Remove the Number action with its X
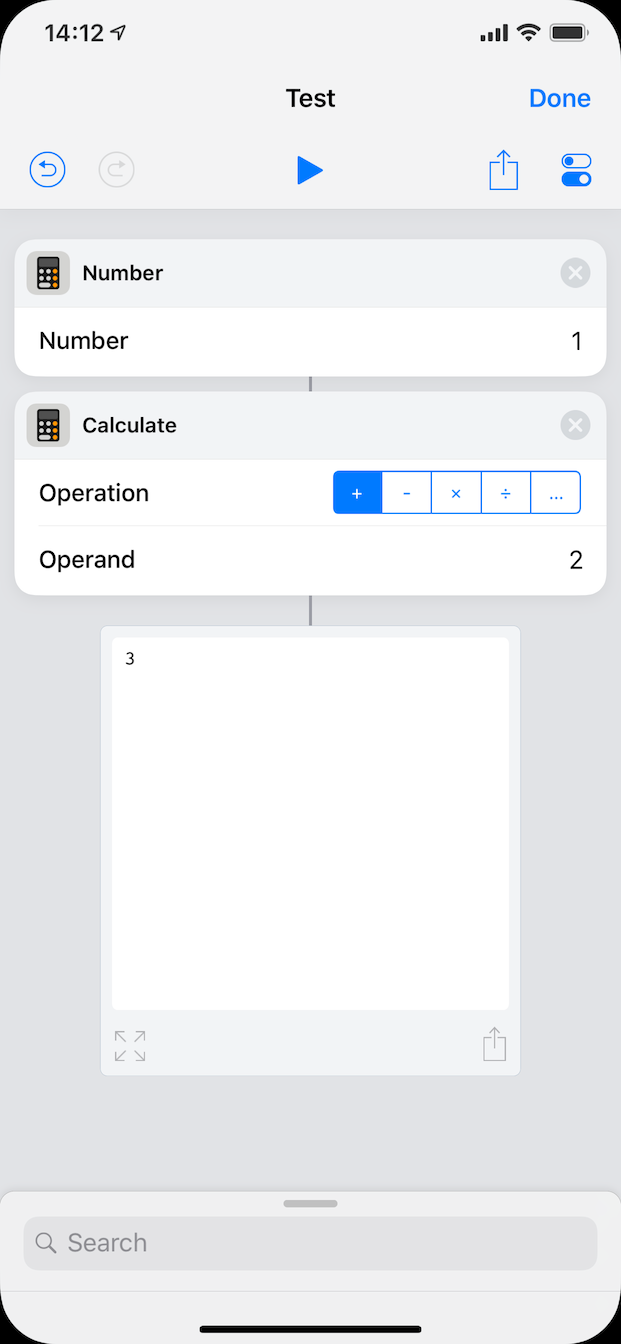Viewport: 621px width, 1344px height. (575, 273)
